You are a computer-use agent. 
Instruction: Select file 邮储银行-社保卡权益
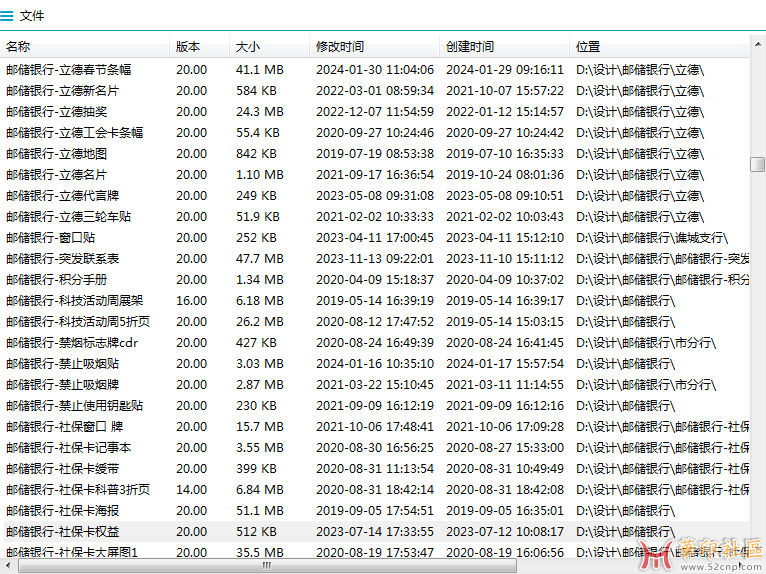pyautogui.click(x=63, y=532)
